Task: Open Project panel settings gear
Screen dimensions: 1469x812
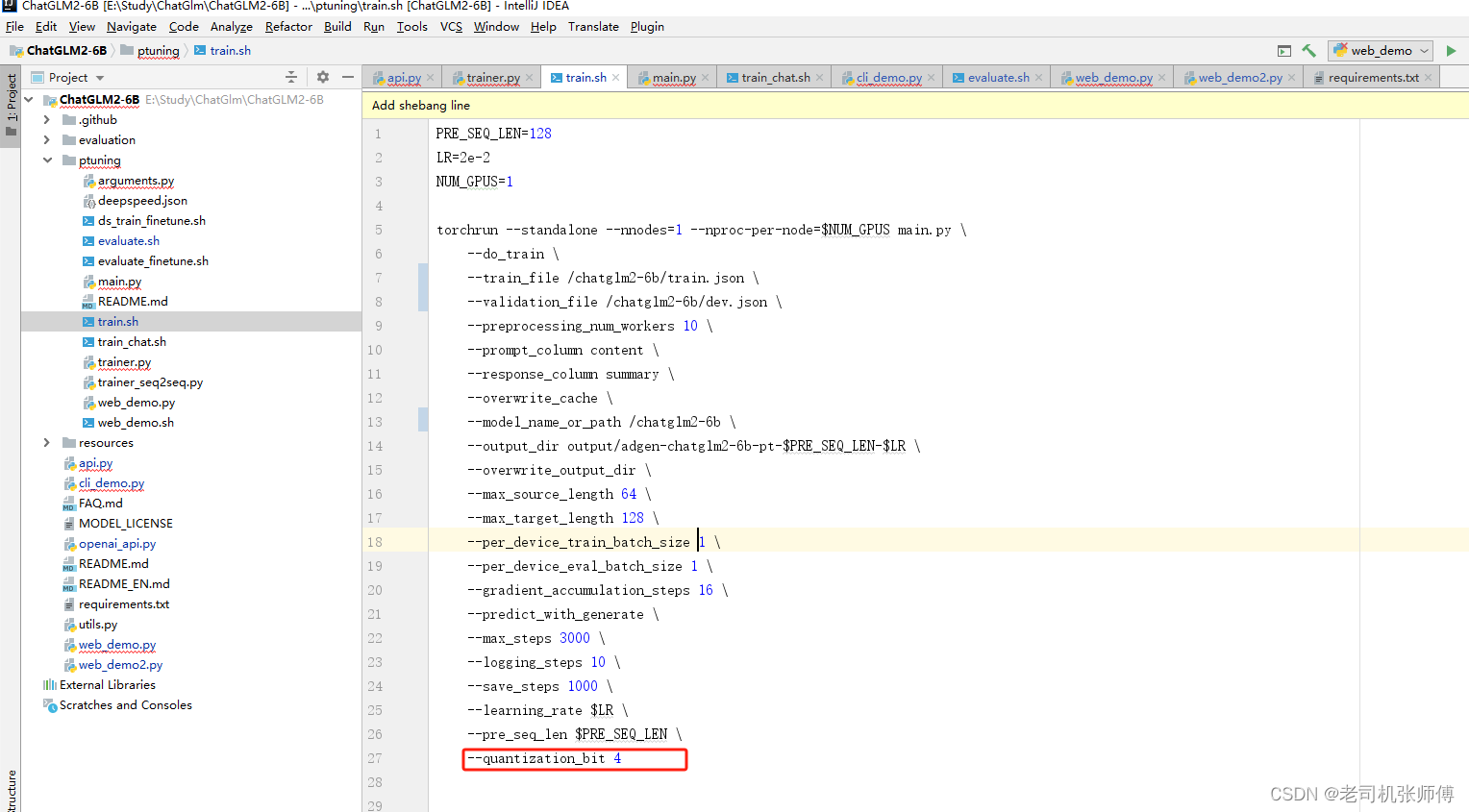Action: [323, 77]
